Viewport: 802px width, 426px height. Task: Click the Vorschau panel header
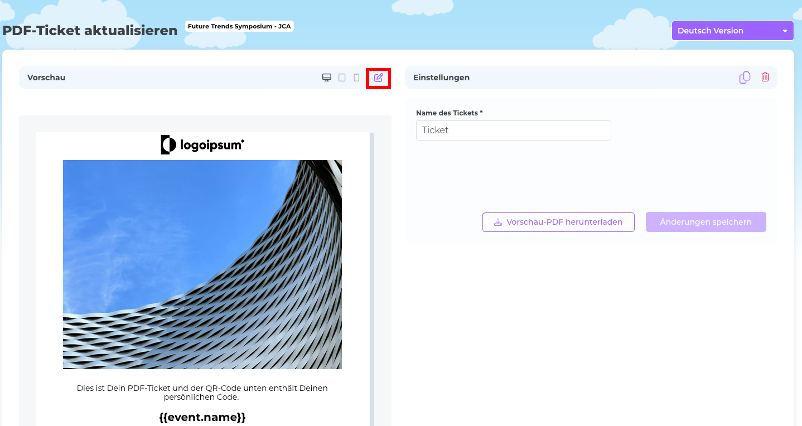point(150,77)
